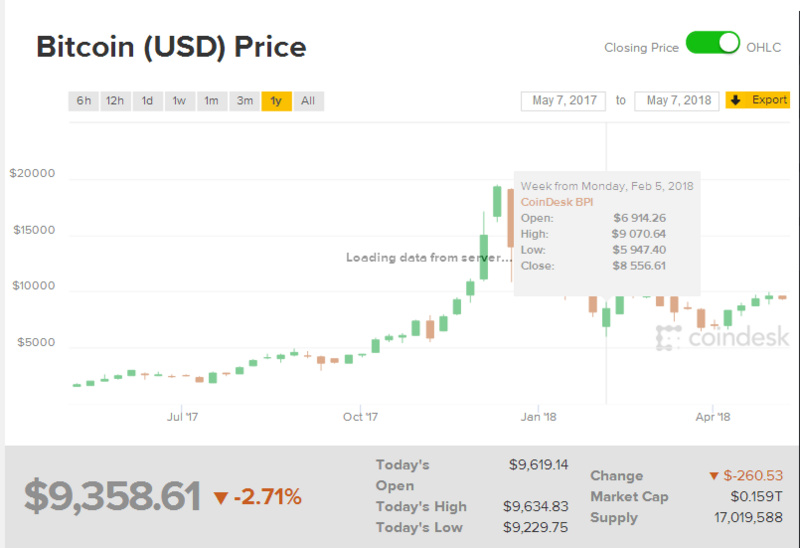Choose the 3m time range
This screenshot has width=800, height=548.
244,101
